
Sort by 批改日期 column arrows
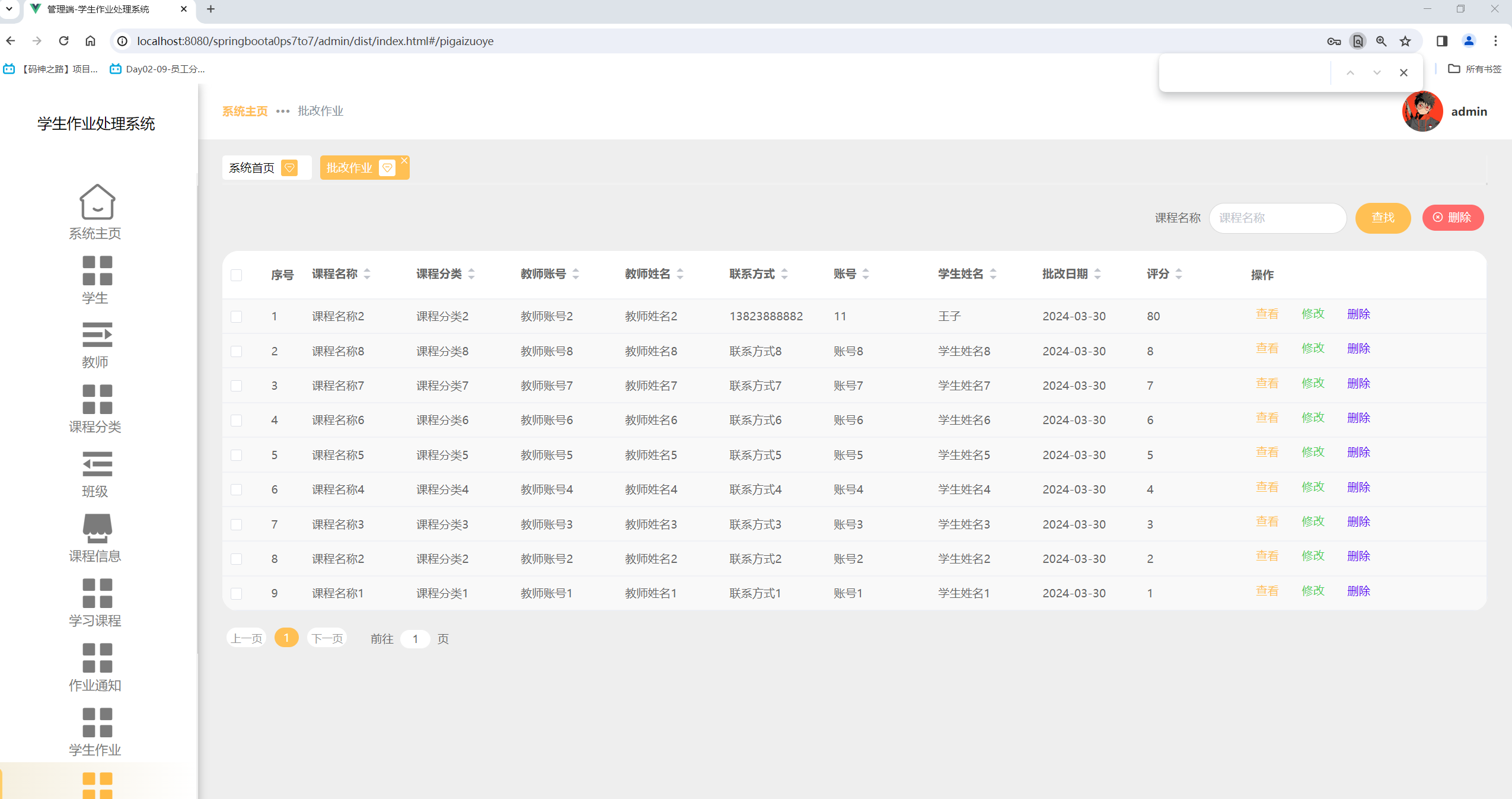click(1098, 274)
